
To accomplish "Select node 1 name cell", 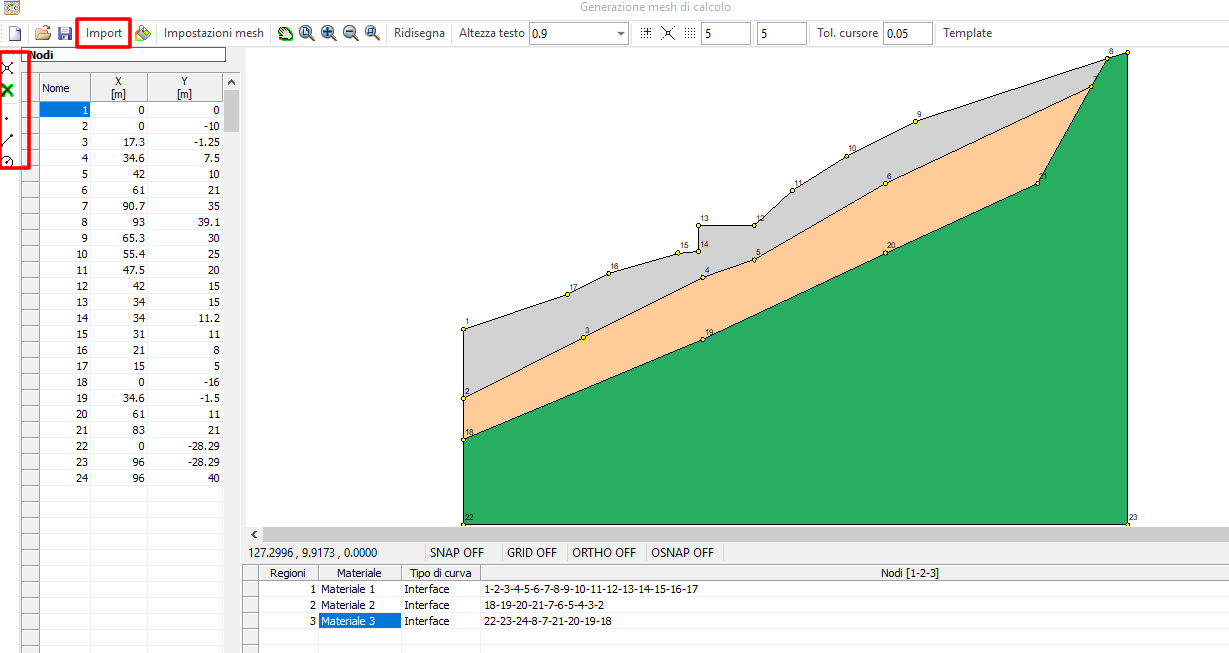I will [64, 110].
